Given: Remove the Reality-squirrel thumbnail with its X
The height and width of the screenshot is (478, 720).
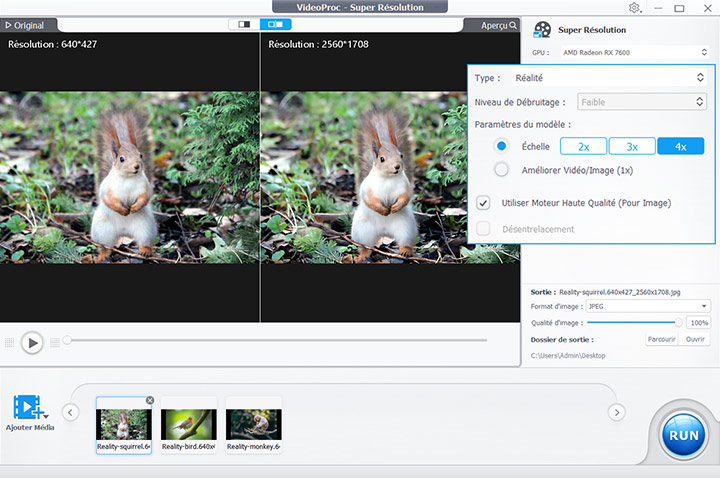Looking at the screenshot, I should click(x=150, y=400).
